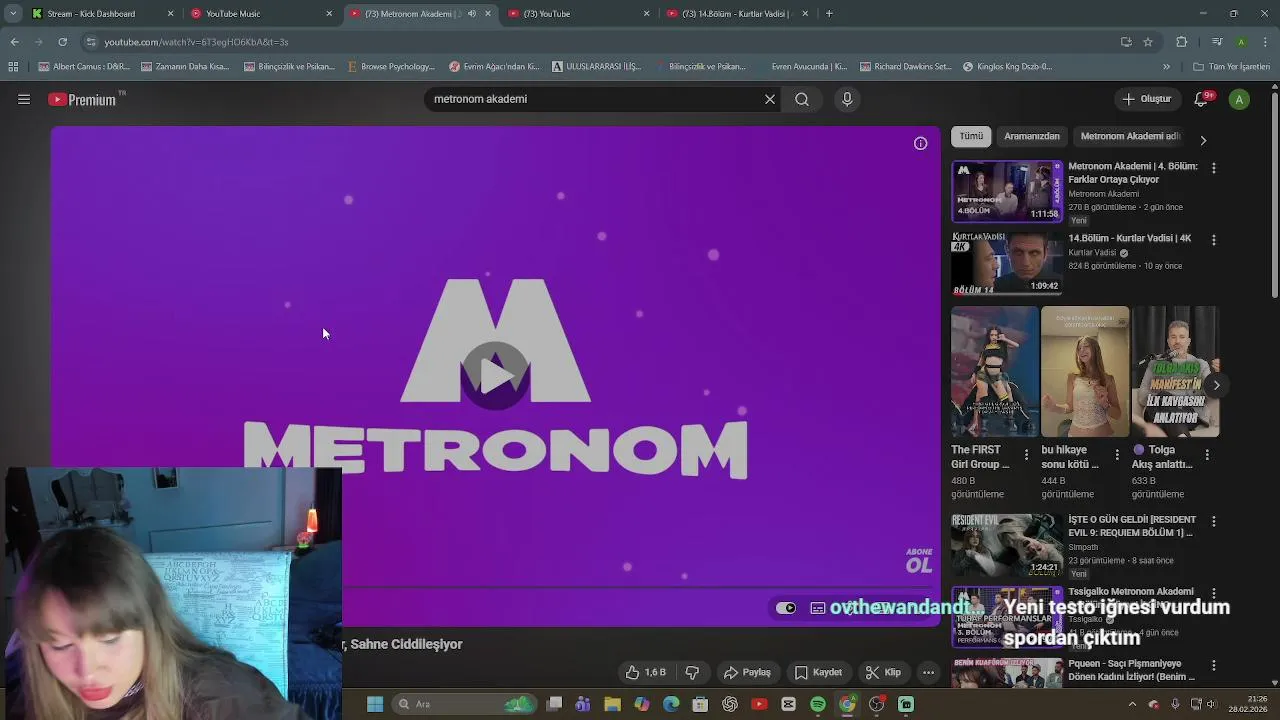Expand hidden bookmarks with chevron
Screen dimensions: 1280x720
(x=1166, y=67)
